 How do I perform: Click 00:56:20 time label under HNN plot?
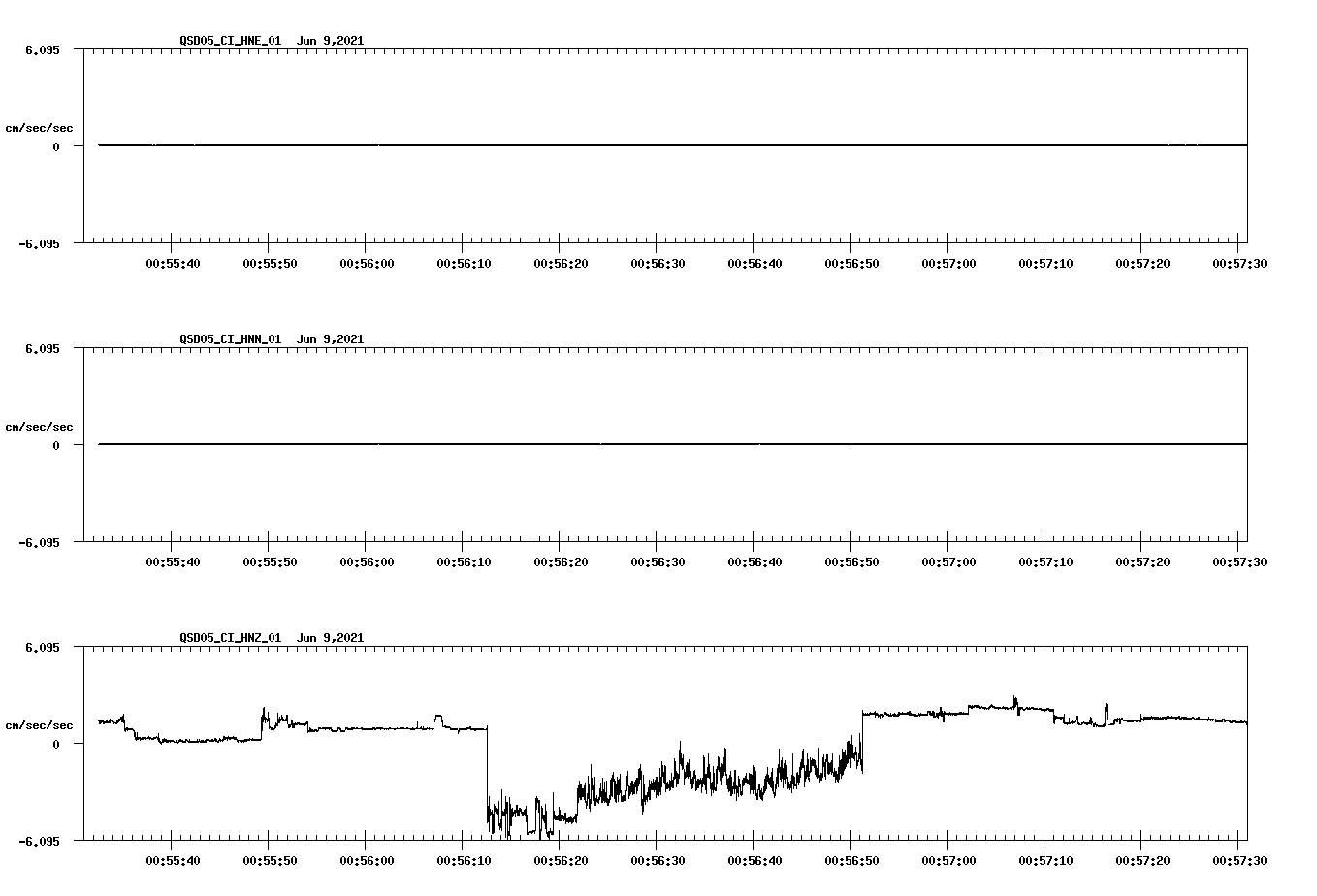point(561,562)
